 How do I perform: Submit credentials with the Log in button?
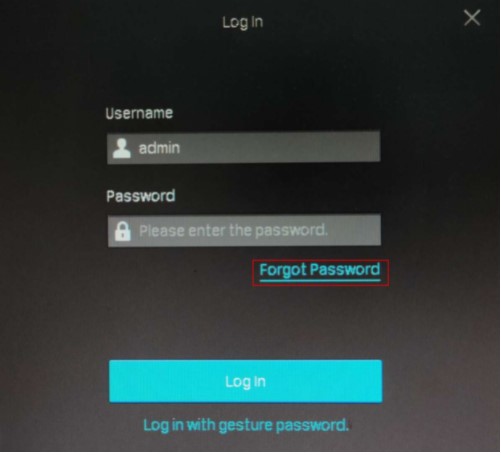point(246,381)
